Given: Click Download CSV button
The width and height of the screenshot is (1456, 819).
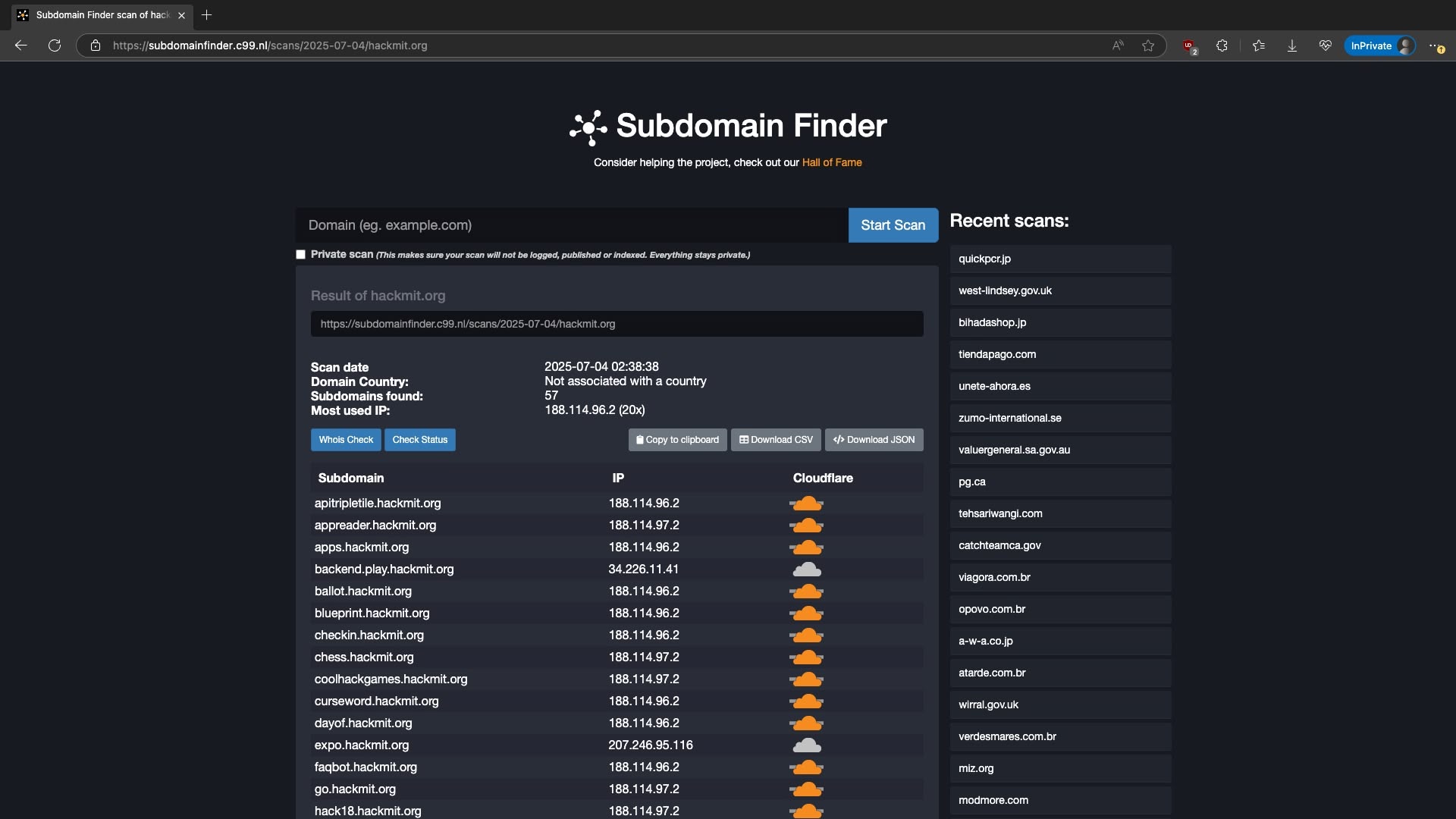Looking at the screenshot, I should 776,440.
